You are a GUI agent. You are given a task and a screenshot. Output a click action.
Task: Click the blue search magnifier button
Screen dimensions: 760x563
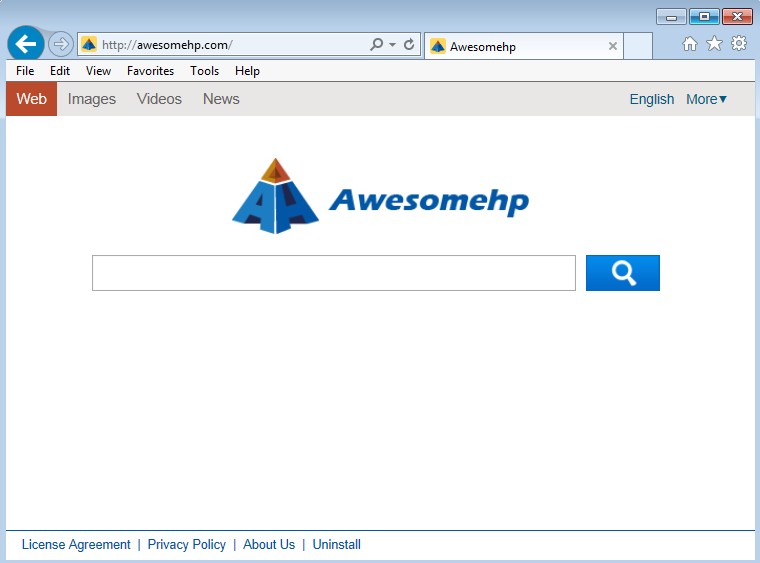pyautogui.click(x=623, y=273)
